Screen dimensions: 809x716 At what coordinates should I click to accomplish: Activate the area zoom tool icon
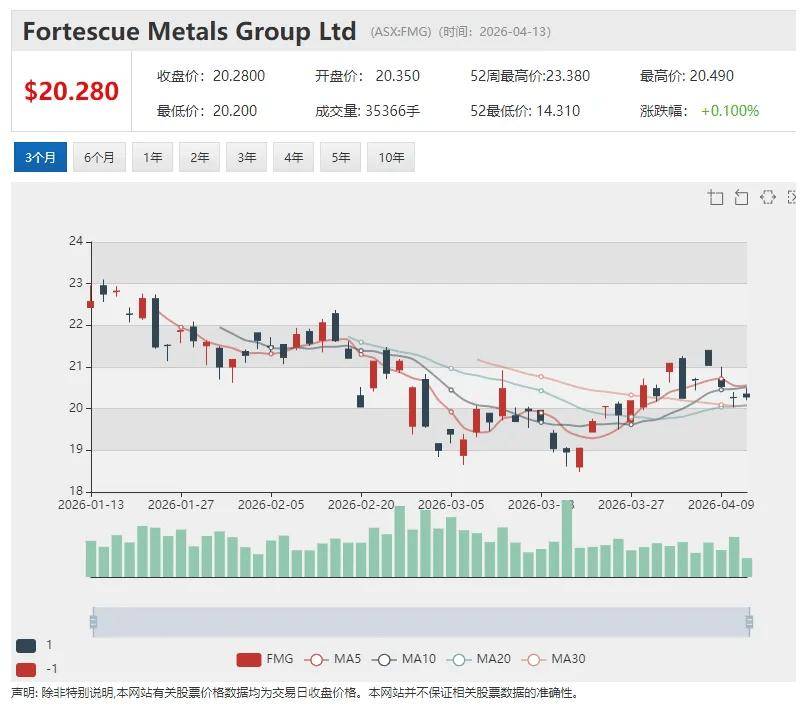[715, 197]
